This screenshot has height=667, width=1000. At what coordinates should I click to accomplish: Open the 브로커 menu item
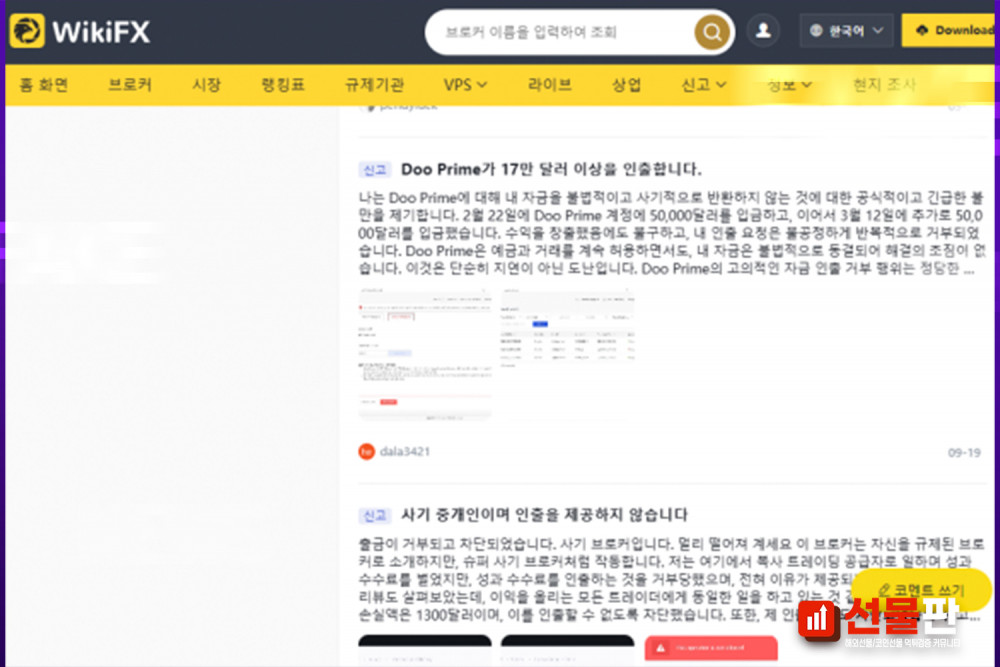130,85
